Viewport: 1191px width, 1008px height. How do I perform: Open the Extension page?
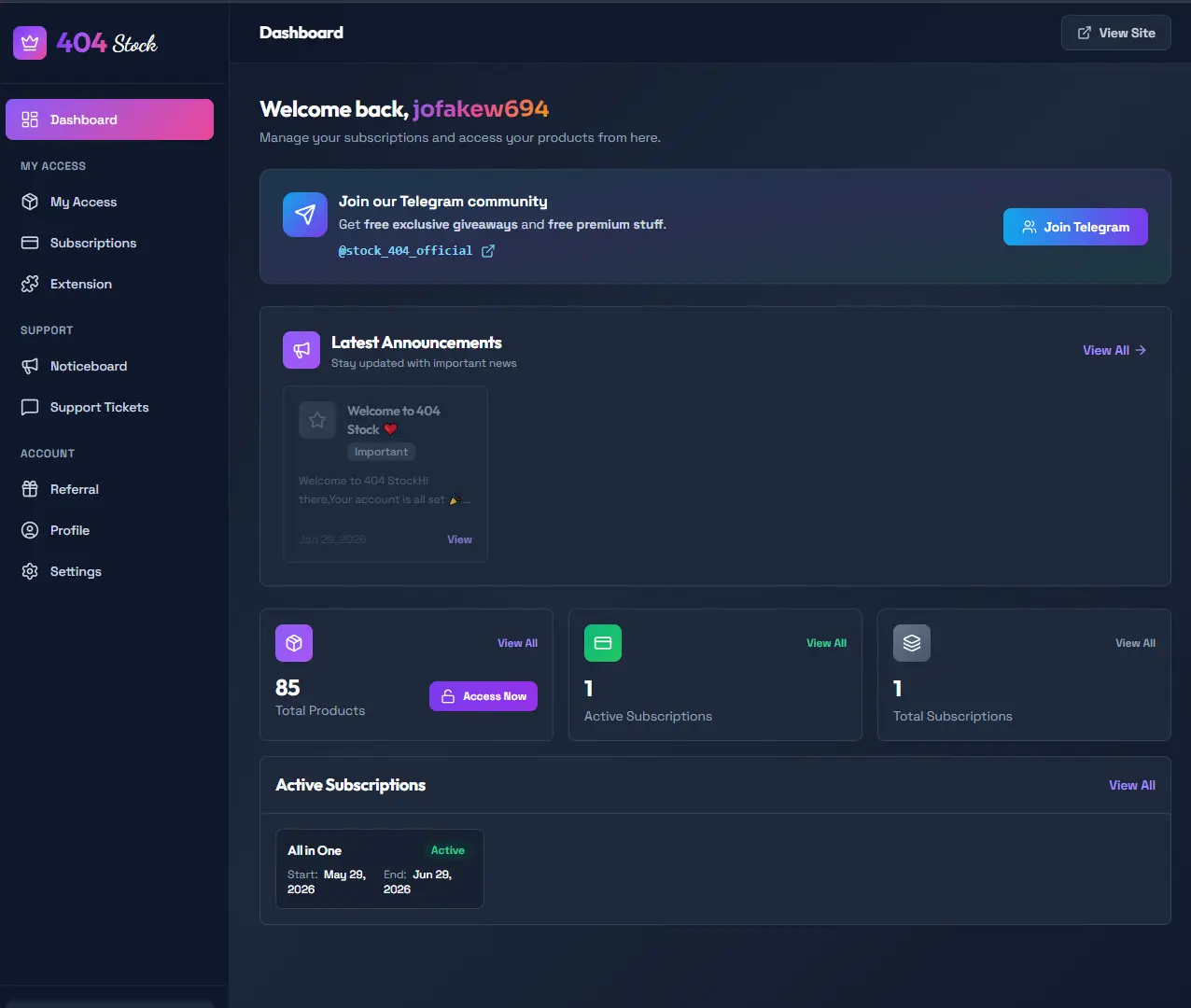point(109,284)
